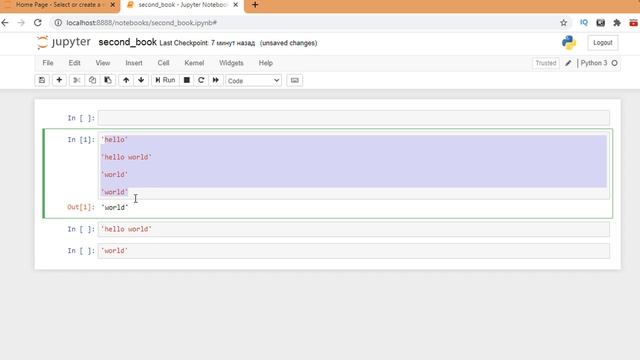
Task: Go forward in browser history
Action: pyautogui.click(x=21, y=23)
